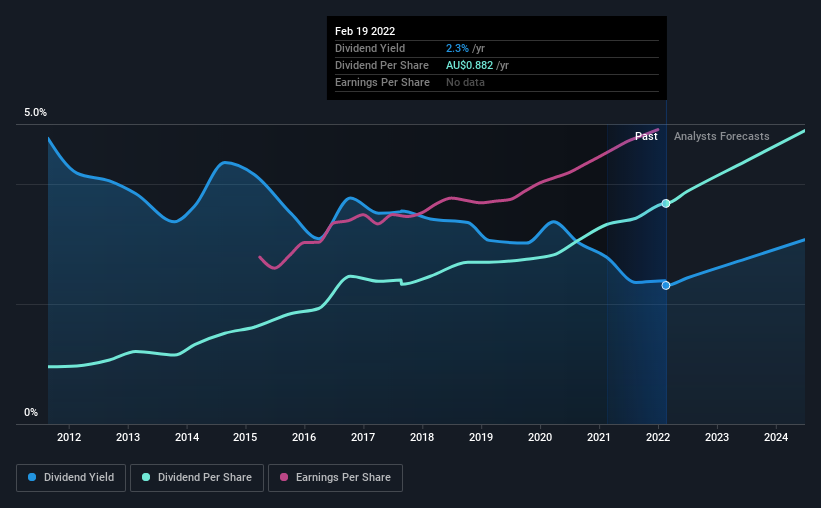Click the AU$0.882 tooltip value

(469, 65)
